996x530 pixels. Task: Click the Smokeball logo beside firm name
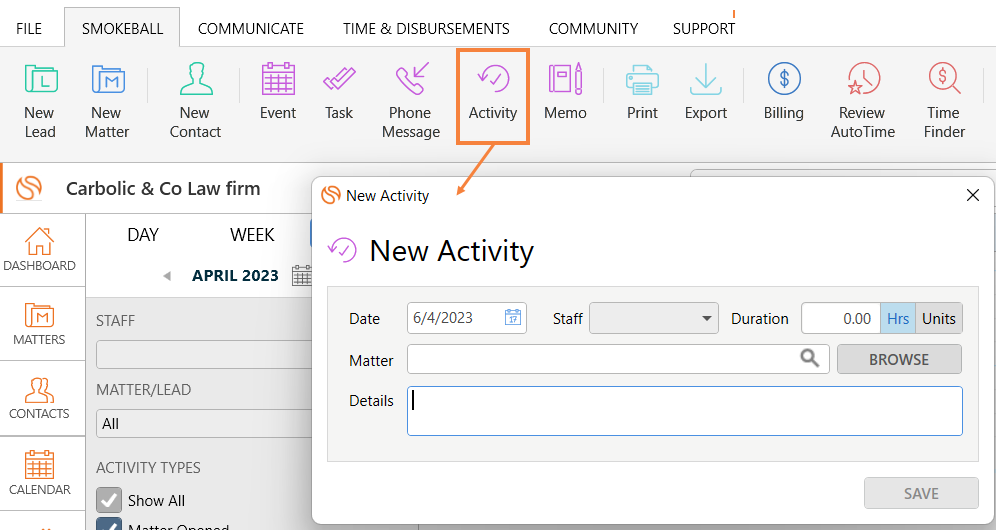29,188
